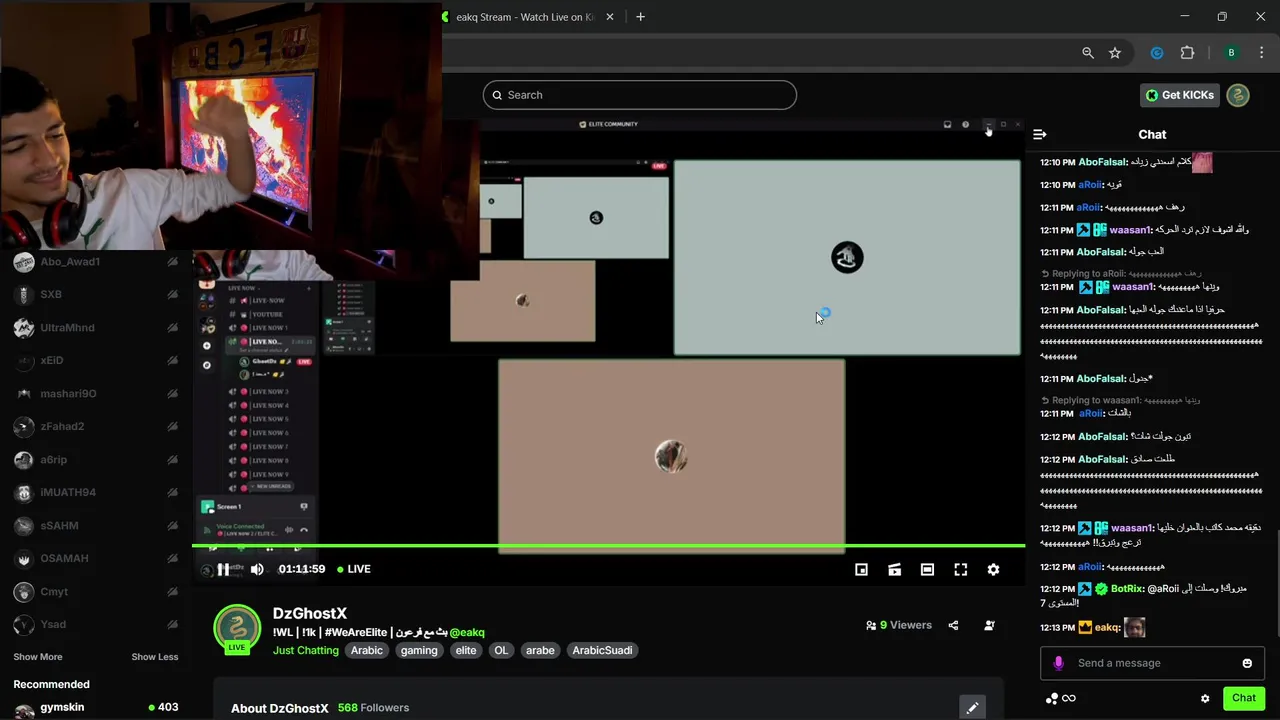The width and height of the screenshot is (1280, 720).
Task: Click the gaming tag
Action: (419, 650)
